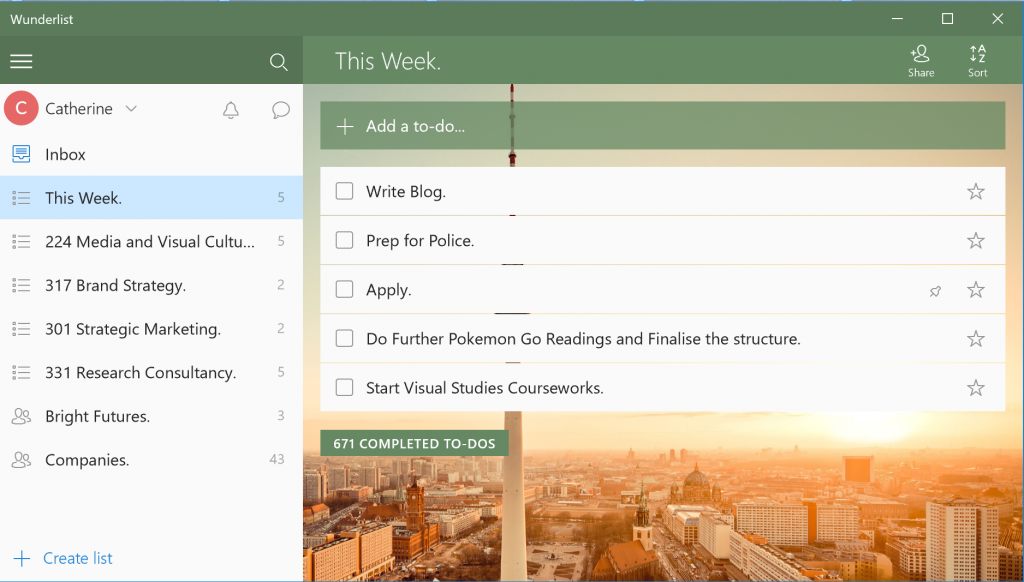Viewport: 1024px width, 582px height.
Task: Select the 317 Brand Strategy list
Action: (x=115, y=285)
